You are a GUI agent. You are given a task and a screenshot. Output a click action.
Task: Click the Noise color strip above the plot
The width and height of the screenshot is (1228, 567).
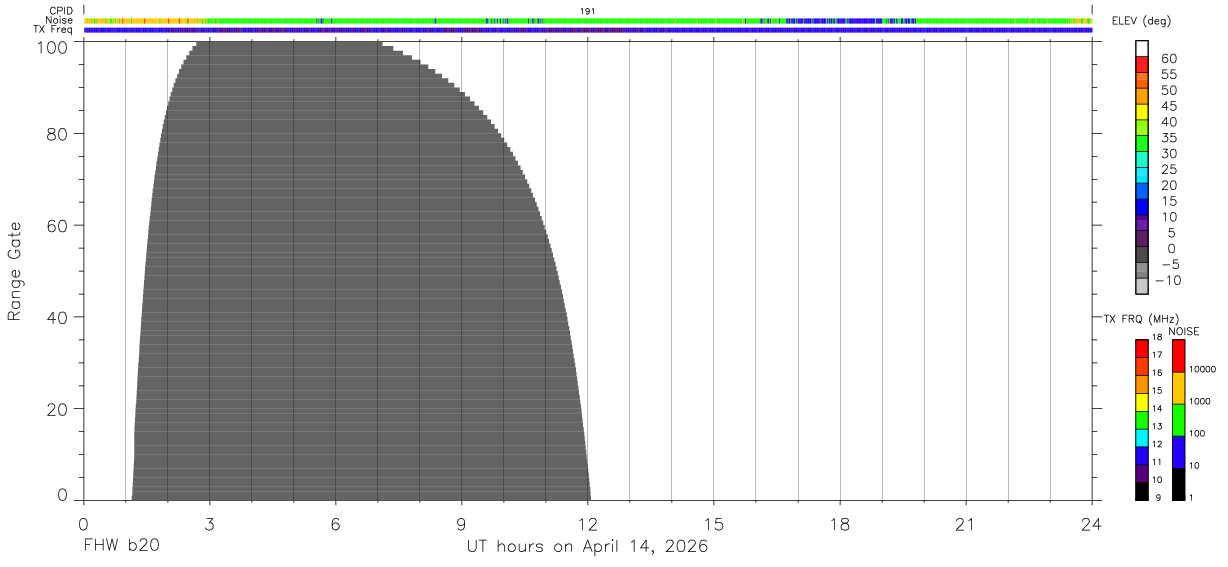tap(588, 20)
